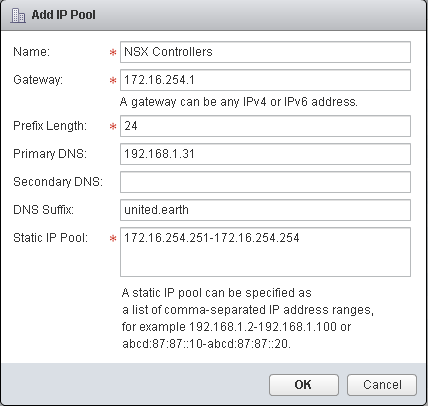
Task: Select the DNS Suffix field with united.earth
Action: pyautogui.click(x=265, y=210)
